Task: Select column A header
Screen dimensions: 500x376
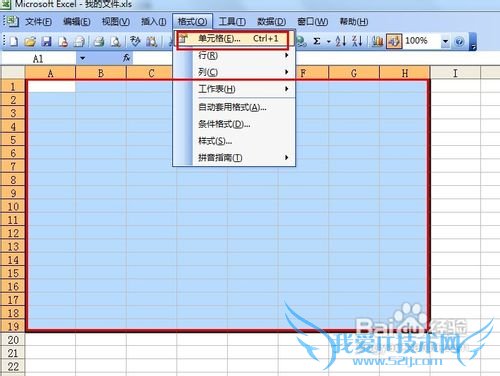Action: point(51,73)
